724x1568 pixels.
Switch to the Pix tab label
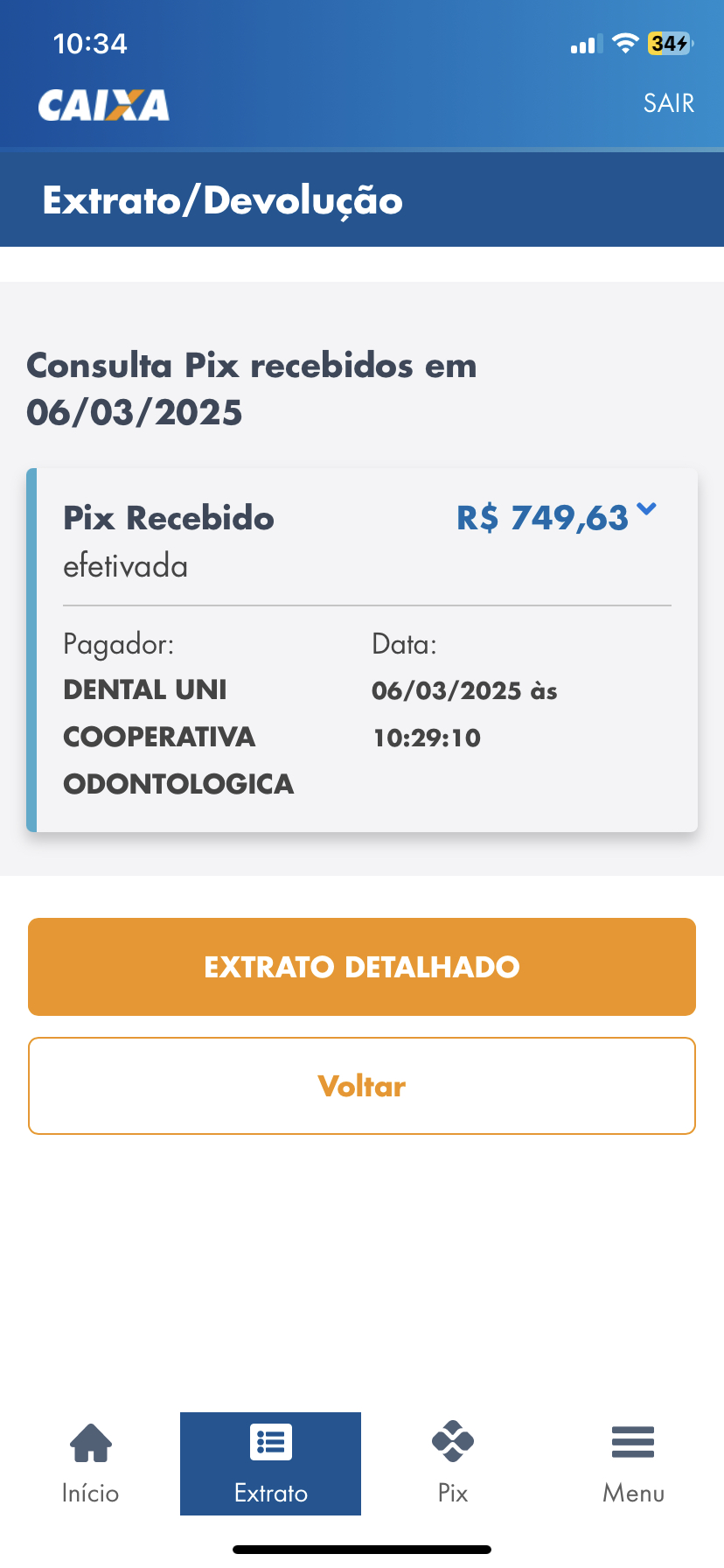(453, 1493)
